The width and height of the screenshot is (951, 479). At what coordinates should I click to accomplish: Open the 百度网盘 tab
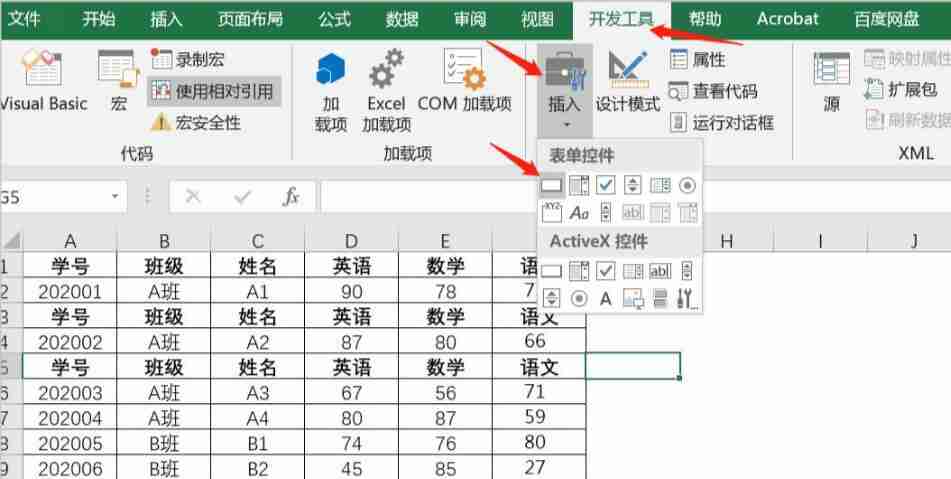pos(887,19)
